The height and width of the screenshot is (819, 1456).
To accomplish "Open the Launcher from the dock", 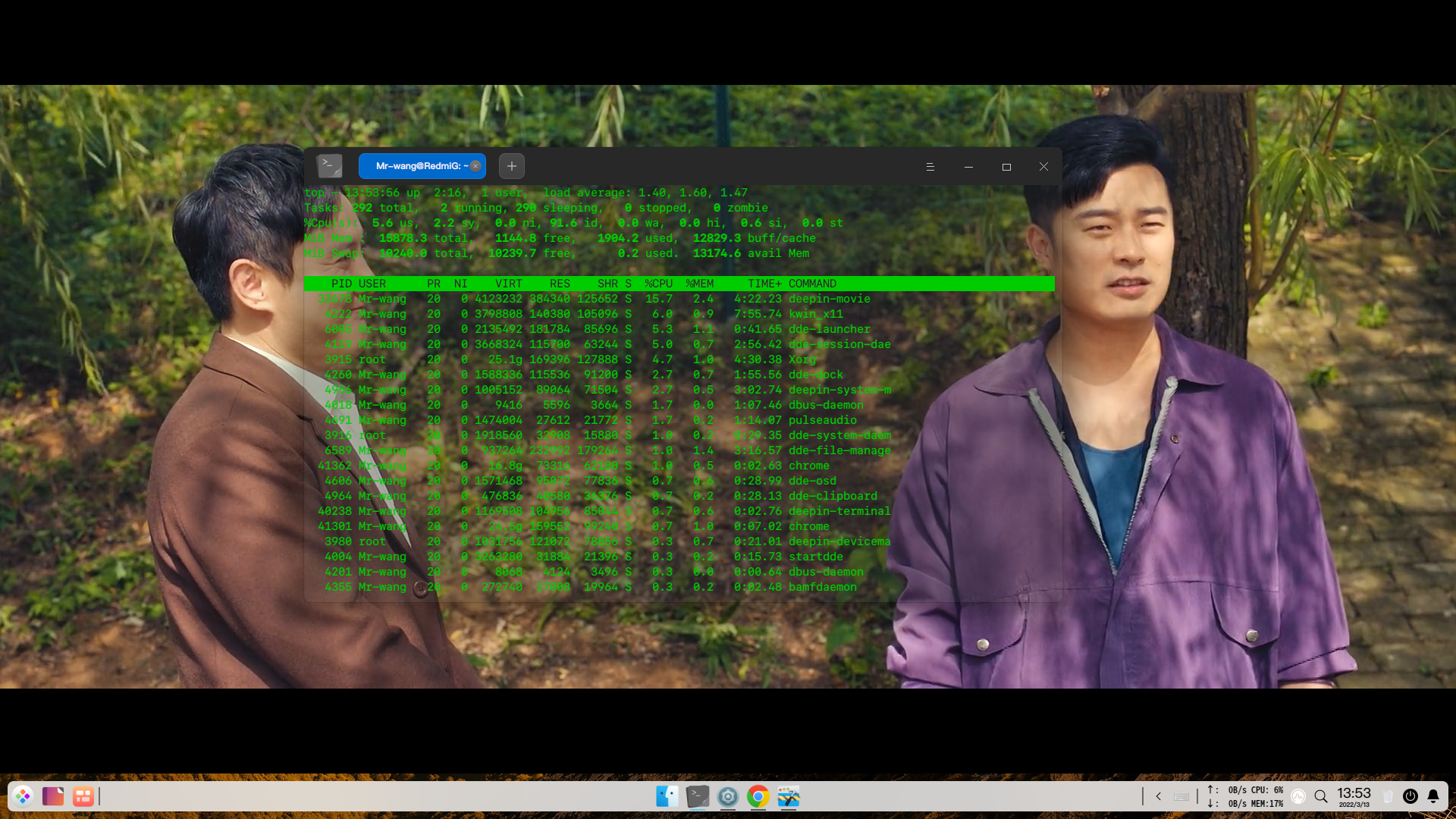I will pyautogui.click(x=24, y=797).
